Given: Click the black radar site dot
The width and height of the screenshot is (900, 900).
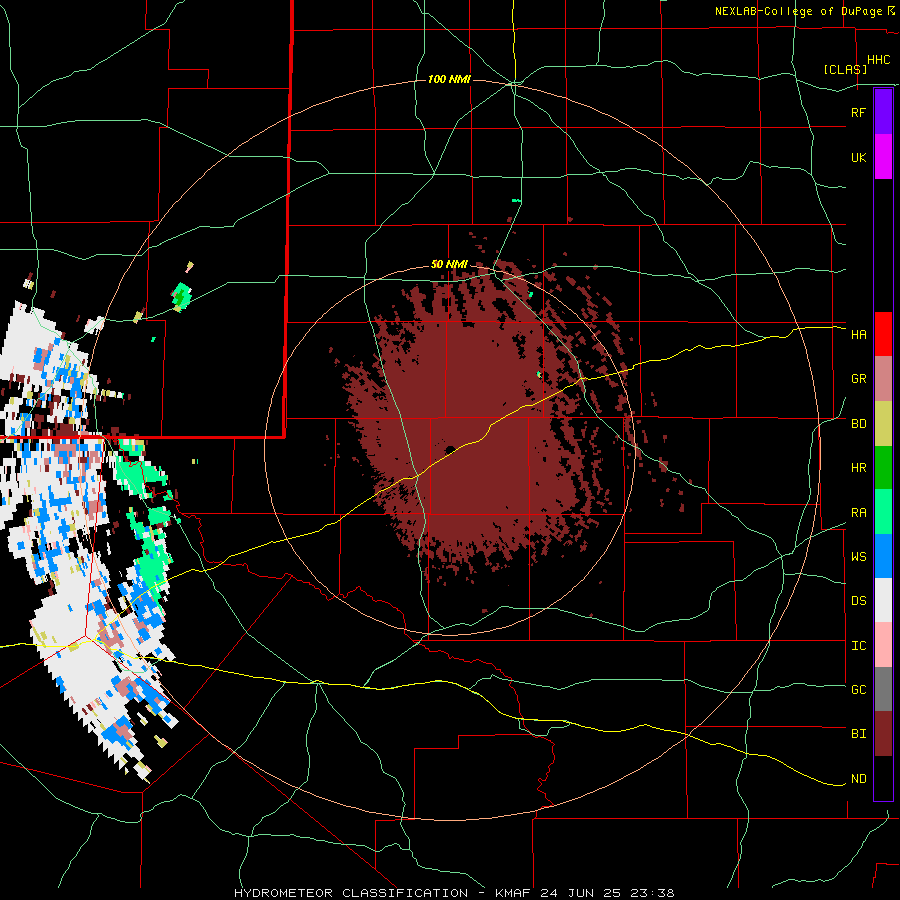Looking at the screenshot, I should [450, 449].
